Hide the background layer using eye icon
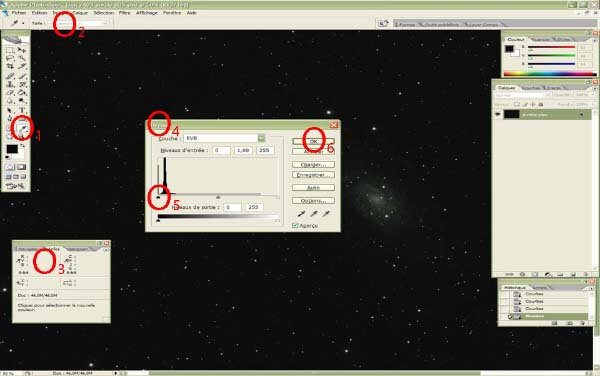This screenshot has height=376, width=600. point(498,114)
